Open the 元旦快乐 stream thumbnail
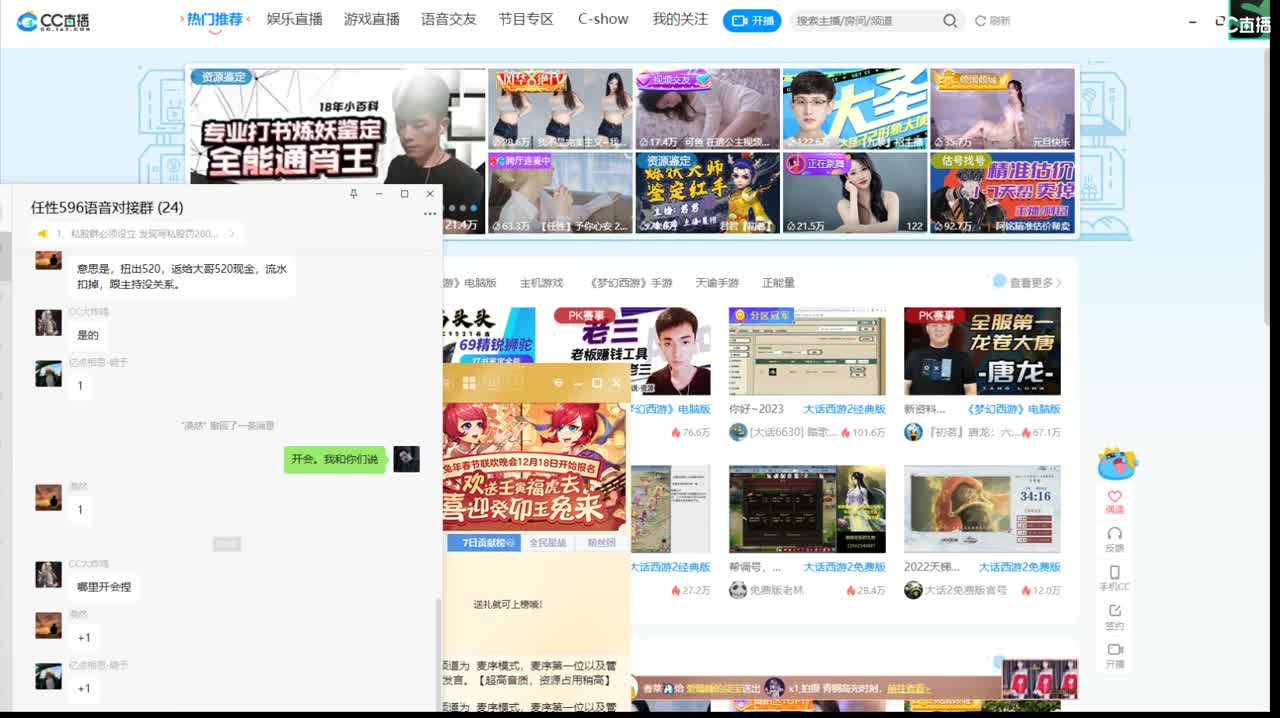The width and height of the screenshot is (1280, 718). click(1002, 108)
